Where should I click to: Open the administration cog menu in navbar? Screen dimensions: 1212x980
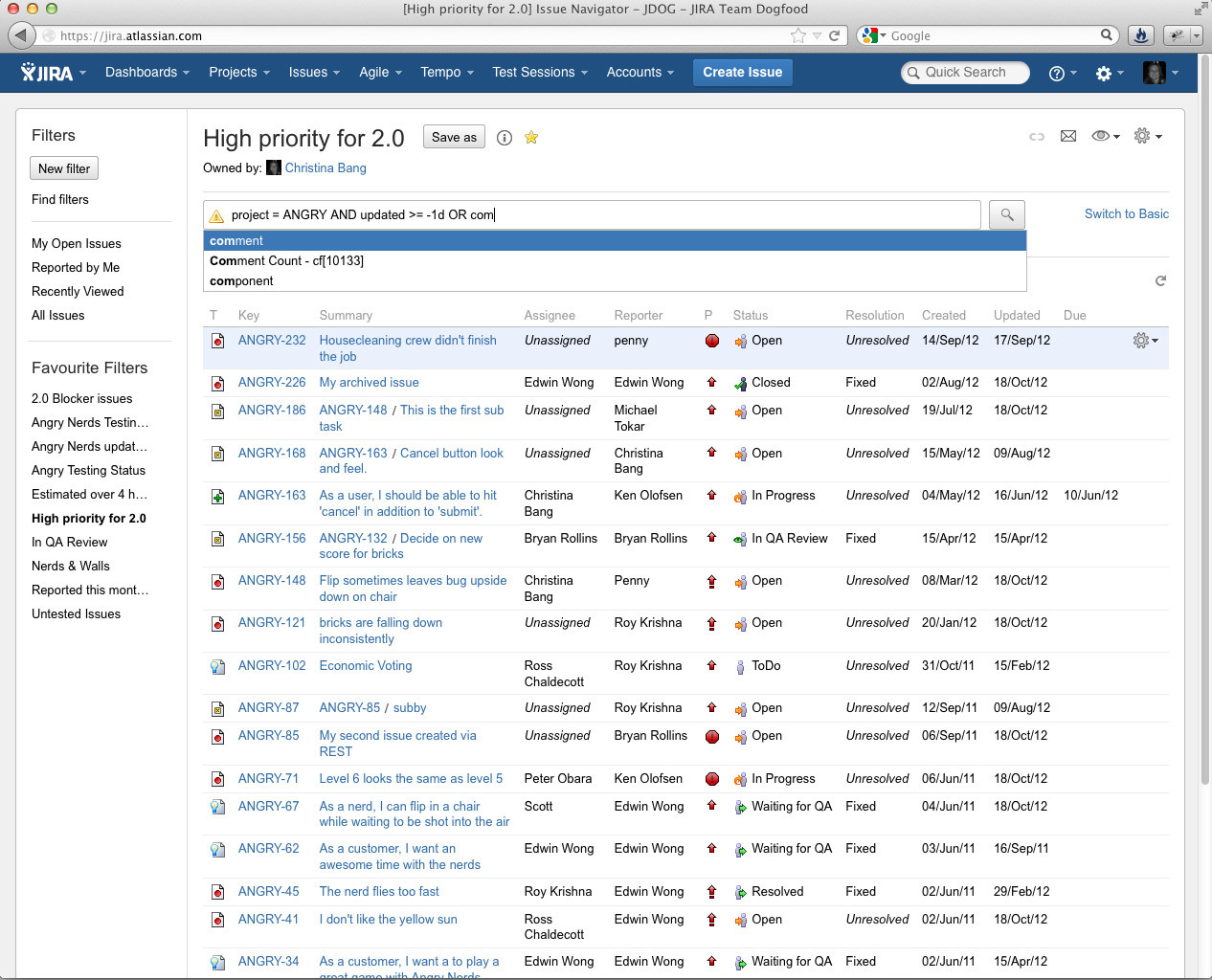coord(1110,74)
